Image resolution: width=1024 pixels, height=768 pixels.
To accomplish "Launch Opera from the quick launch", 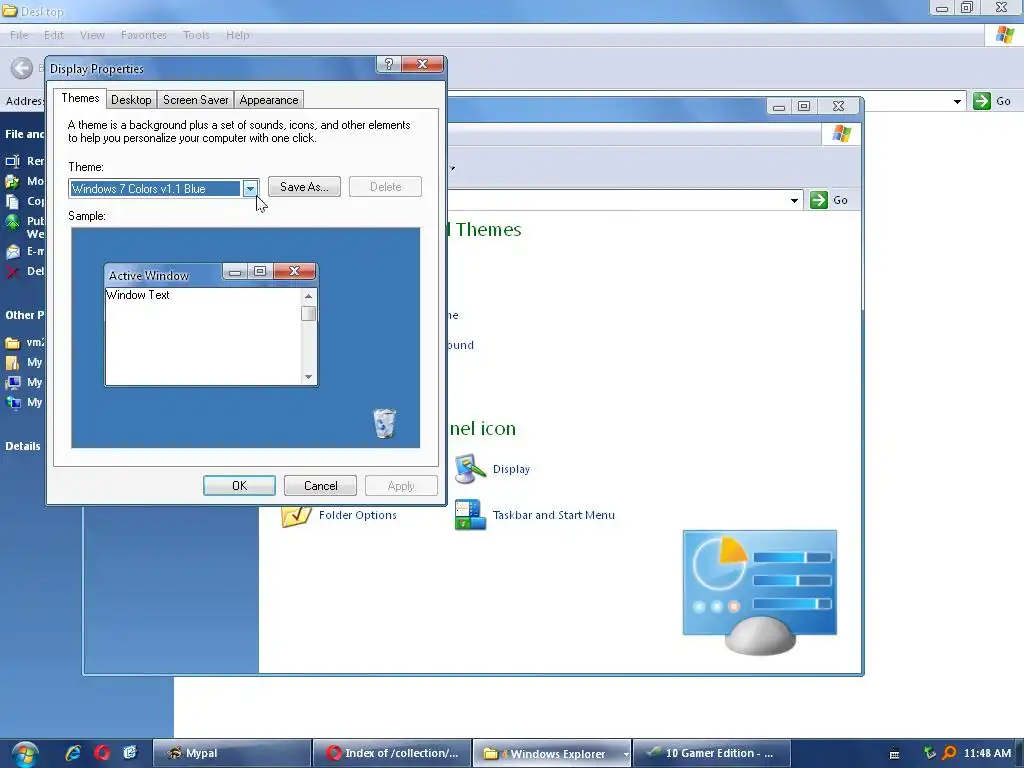I will tap(102, 753).
